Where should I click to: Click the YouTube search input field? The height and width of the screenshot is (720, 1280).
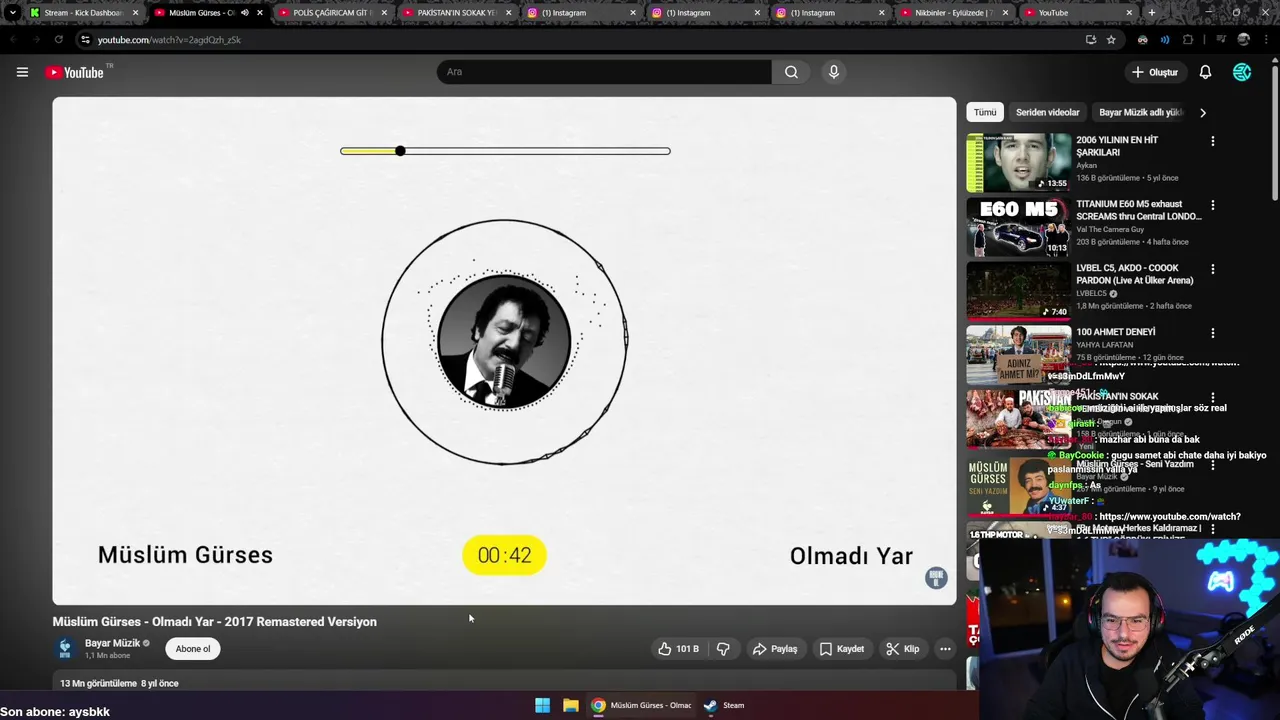(604, 72)
